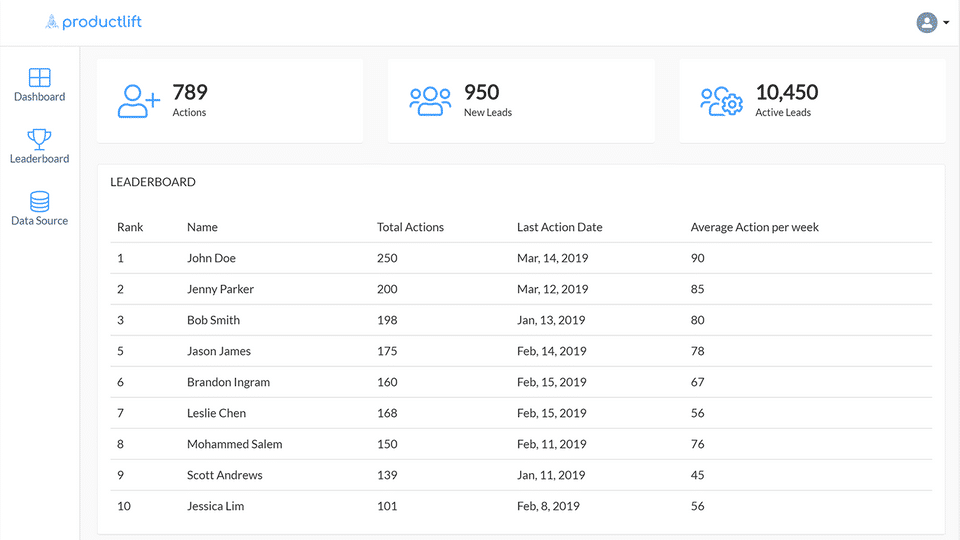Select the Leslie Chen name cell

(x=217, y=413)
